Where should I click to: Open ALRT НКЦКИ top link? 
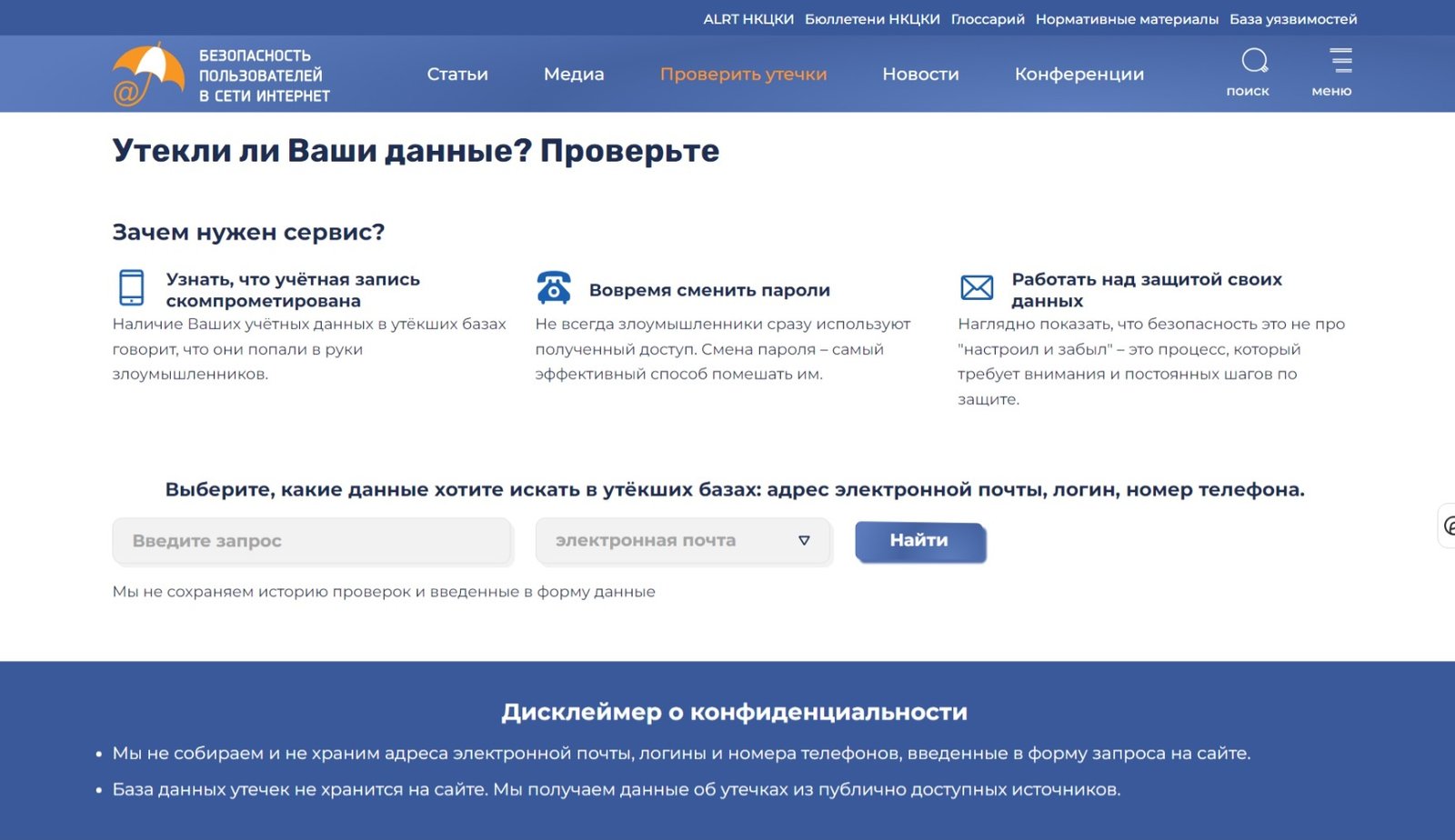coord(748,19)
